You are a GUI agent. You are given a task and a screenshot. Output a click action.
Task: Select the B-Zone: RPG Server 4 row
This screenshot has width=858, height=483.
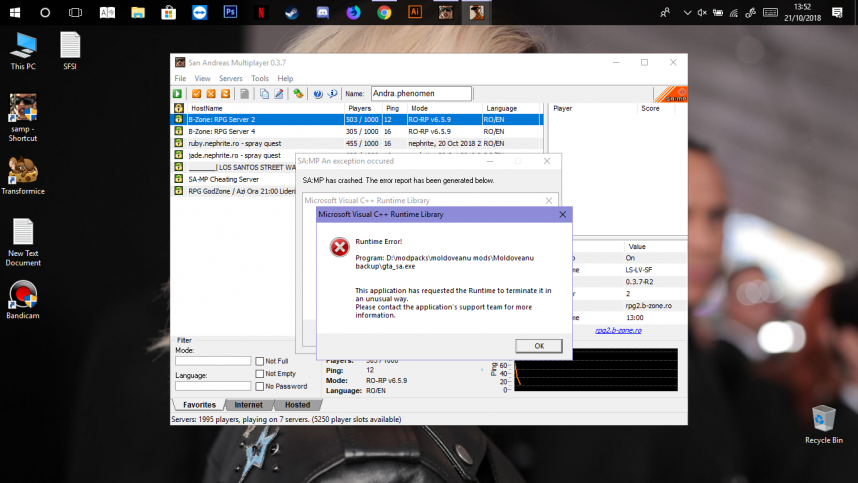358,131
